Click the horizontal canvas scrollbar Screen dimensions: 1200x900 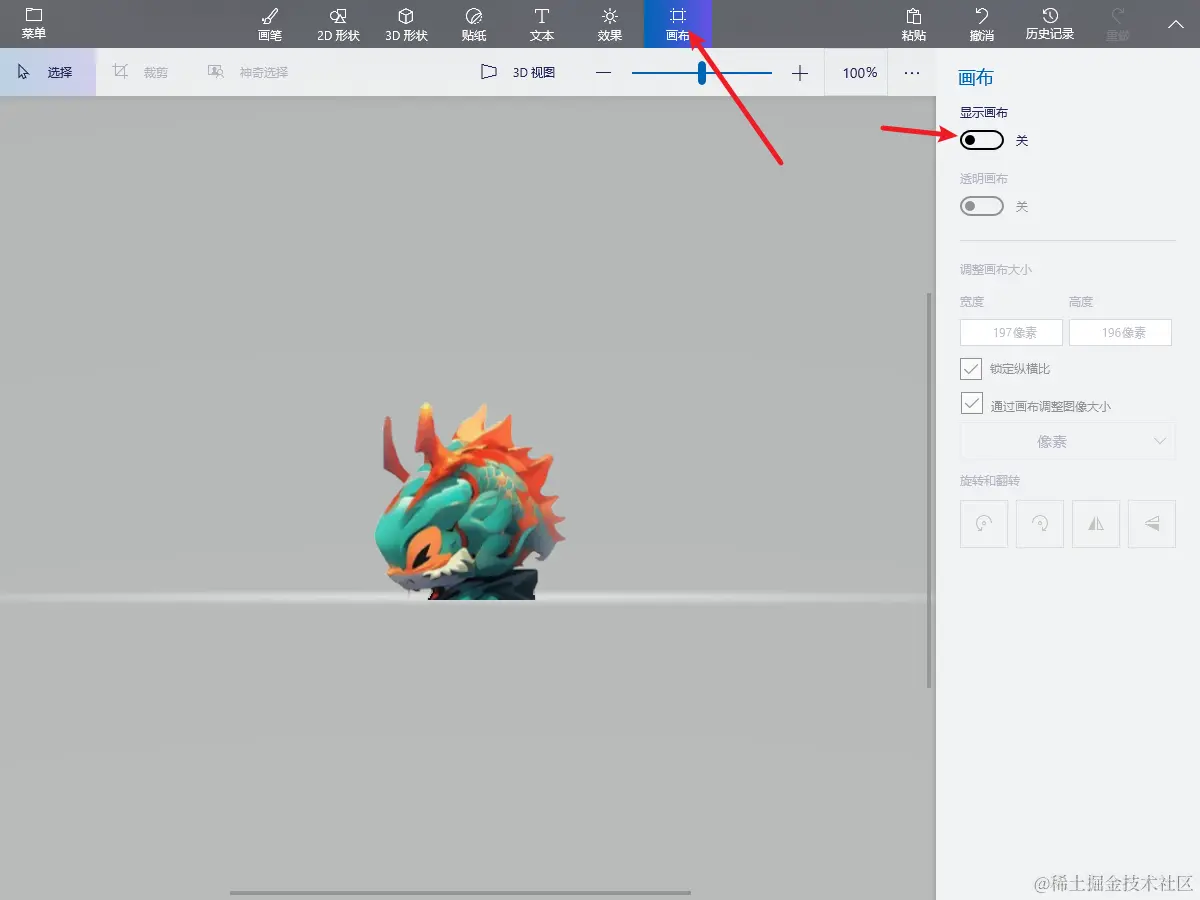[x=460, y=893]
